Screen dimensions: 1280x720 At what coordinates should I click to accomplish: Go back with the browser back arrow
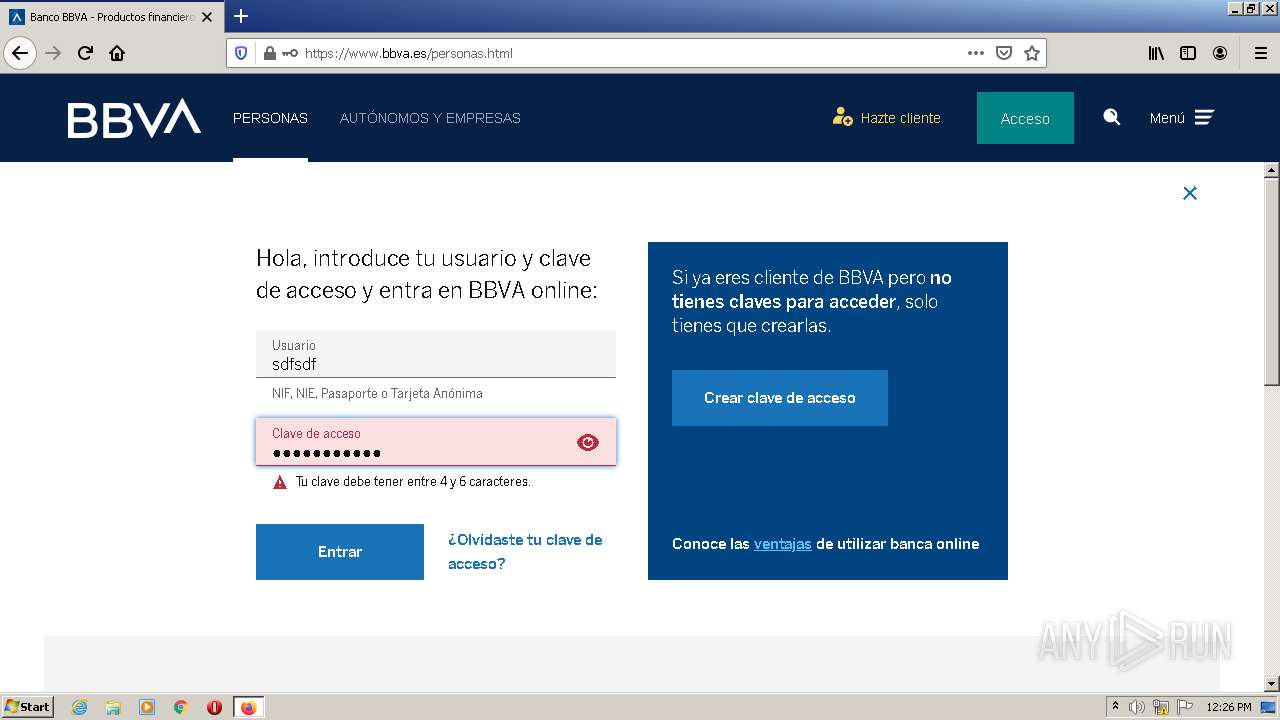pyautogui.click(x=20, y=53)
